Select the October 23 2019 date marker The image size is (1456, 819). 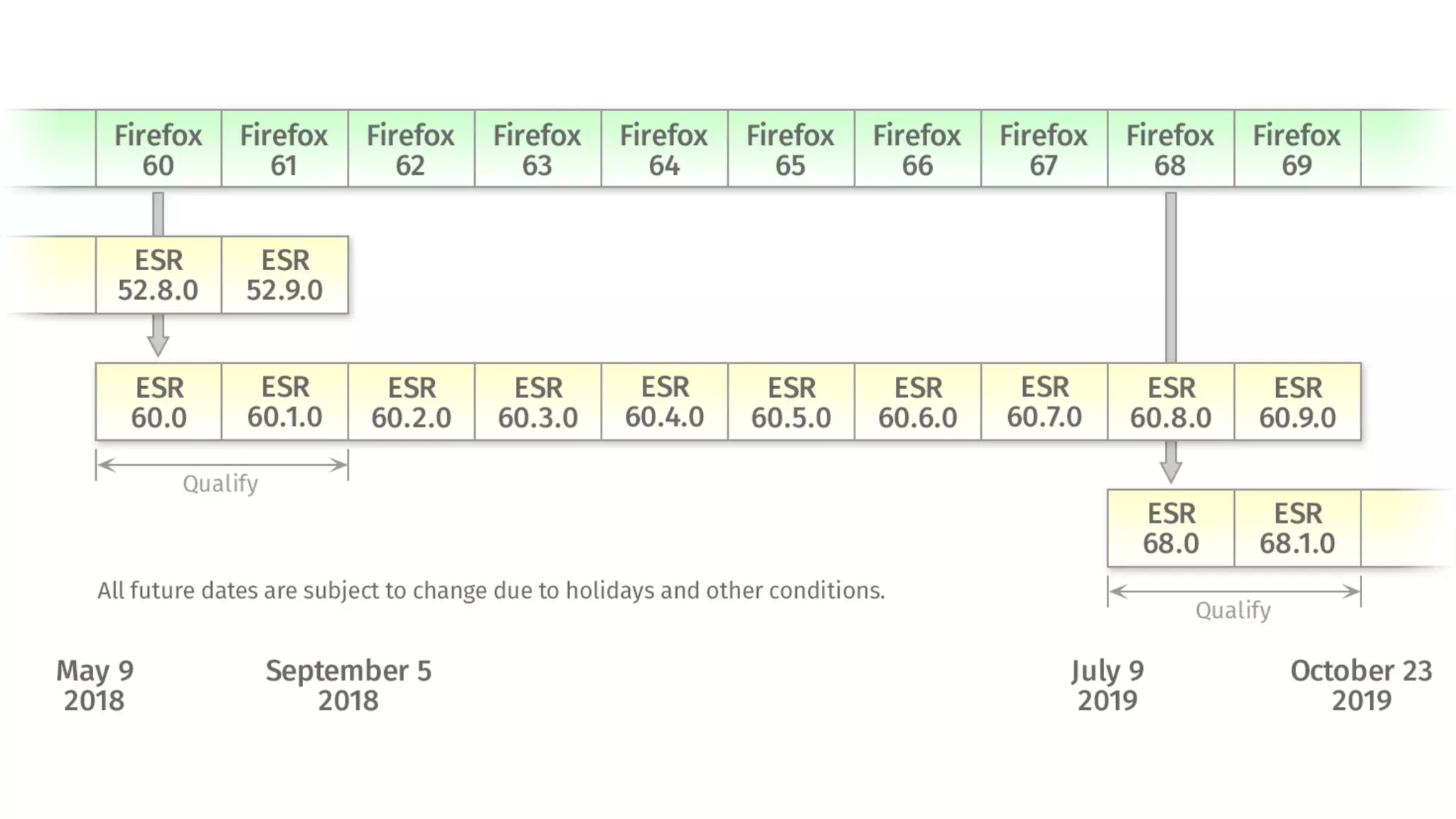(1361, 685)
